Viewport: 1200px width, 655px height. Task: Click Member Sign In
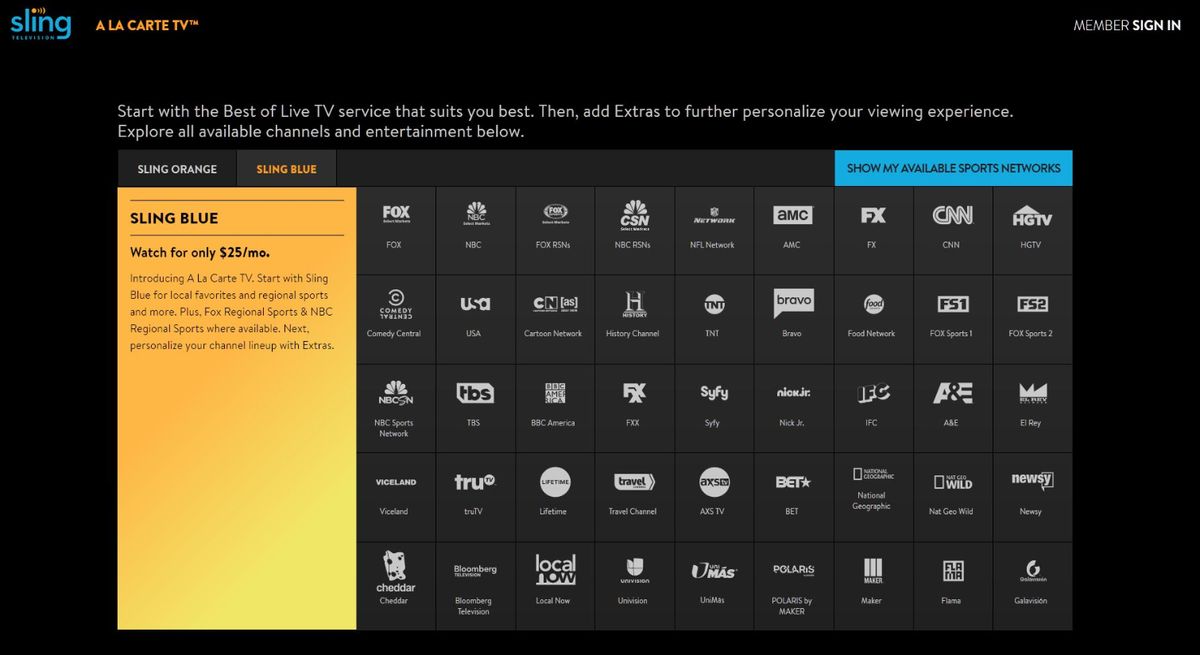point(1127,25)
